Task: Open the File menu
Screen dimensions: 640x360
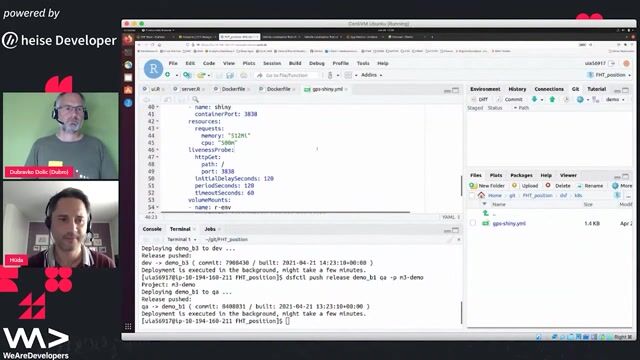Action: (x=173, y=63)
